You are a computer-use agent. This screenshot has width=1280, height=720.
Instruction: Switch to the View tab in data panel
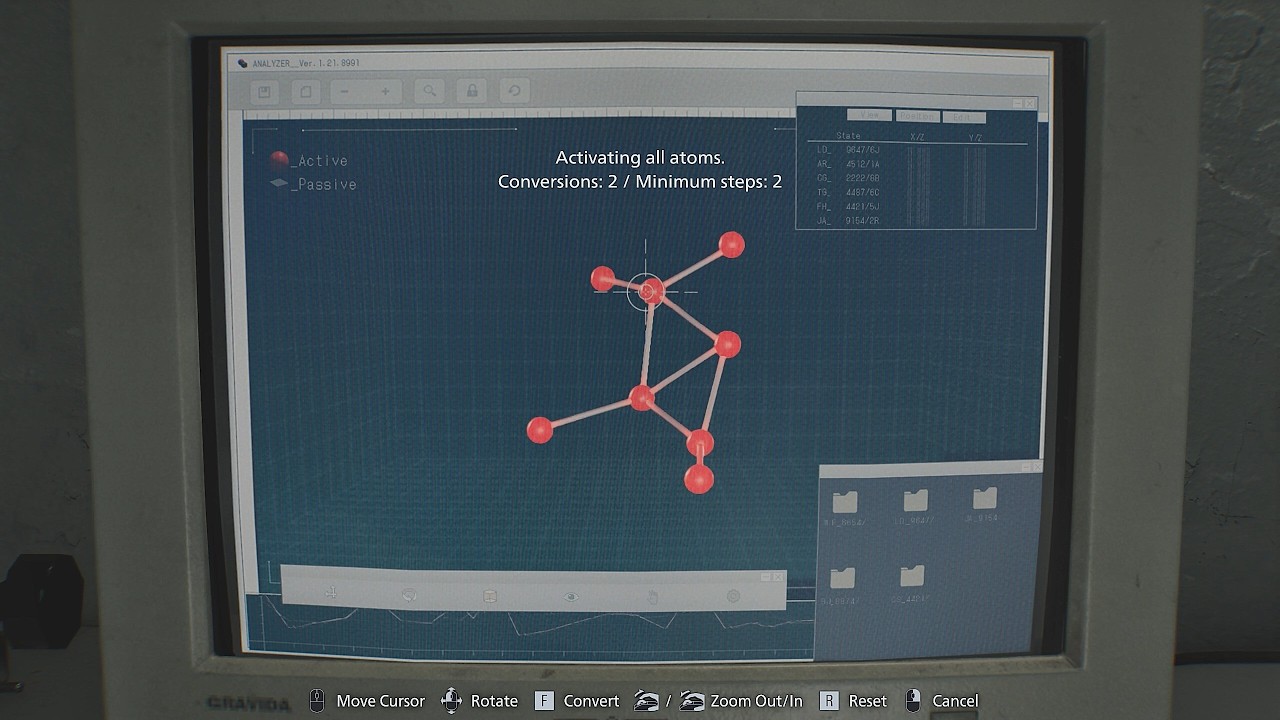coord(869,116)
